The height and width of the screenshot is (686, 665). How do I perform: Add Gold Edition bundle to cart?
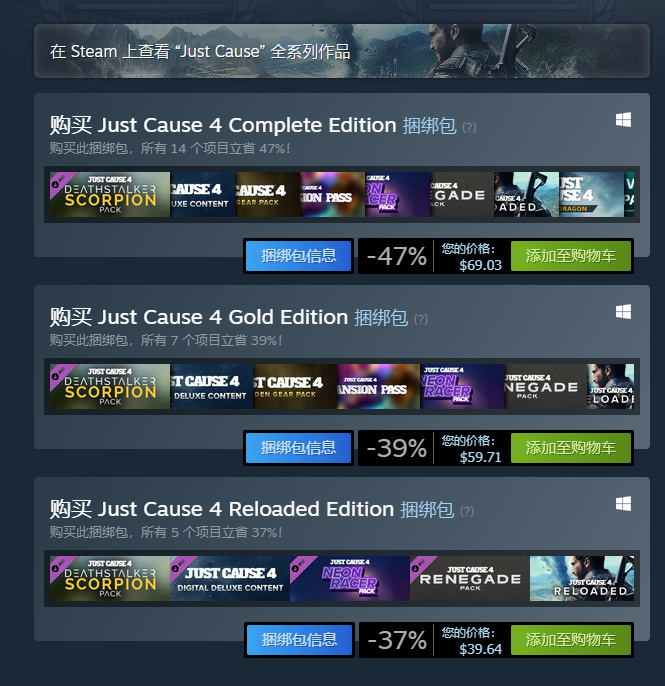(570, 448)
